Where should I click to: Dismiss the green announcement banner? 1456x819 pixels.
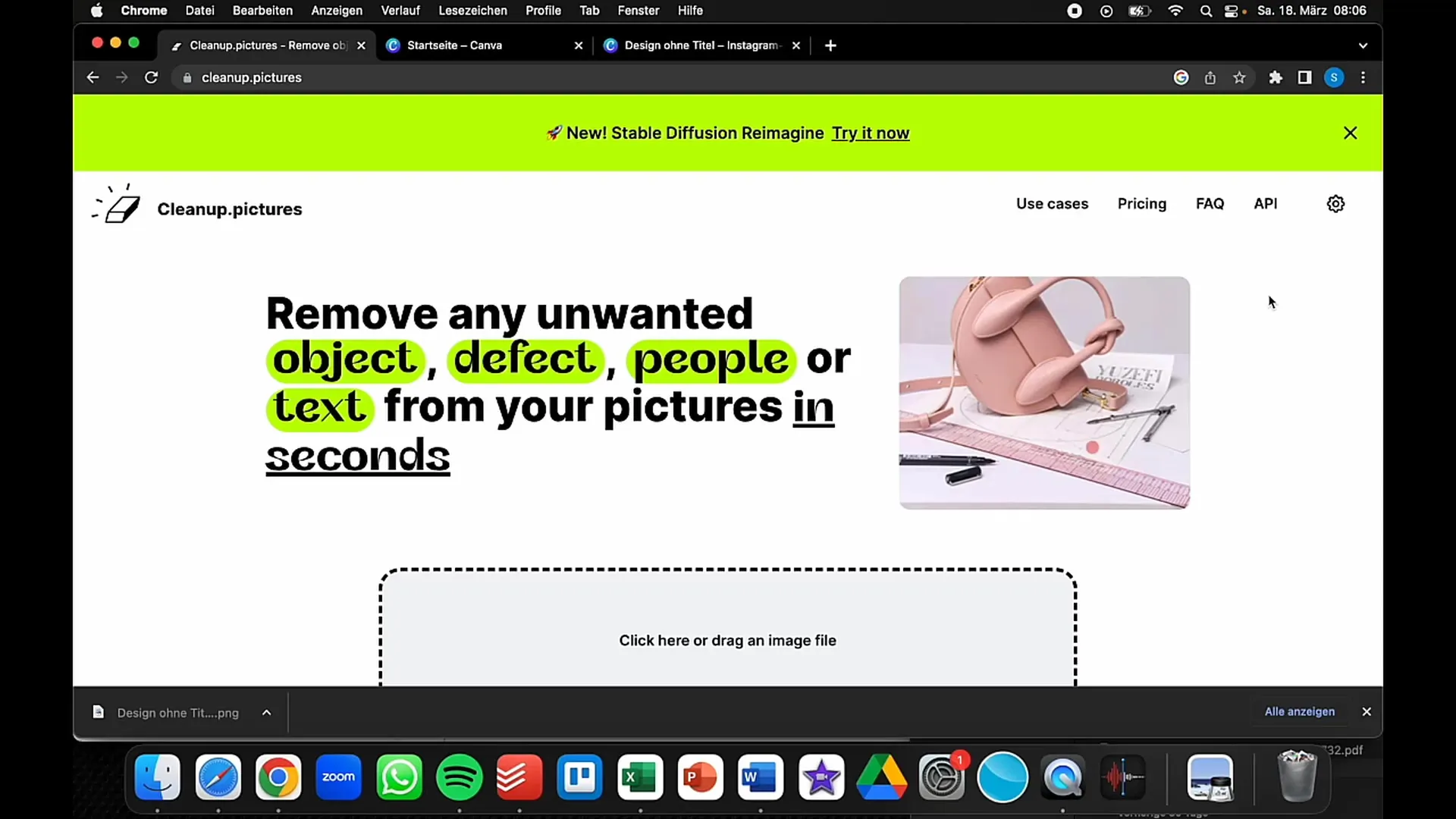1350,133
